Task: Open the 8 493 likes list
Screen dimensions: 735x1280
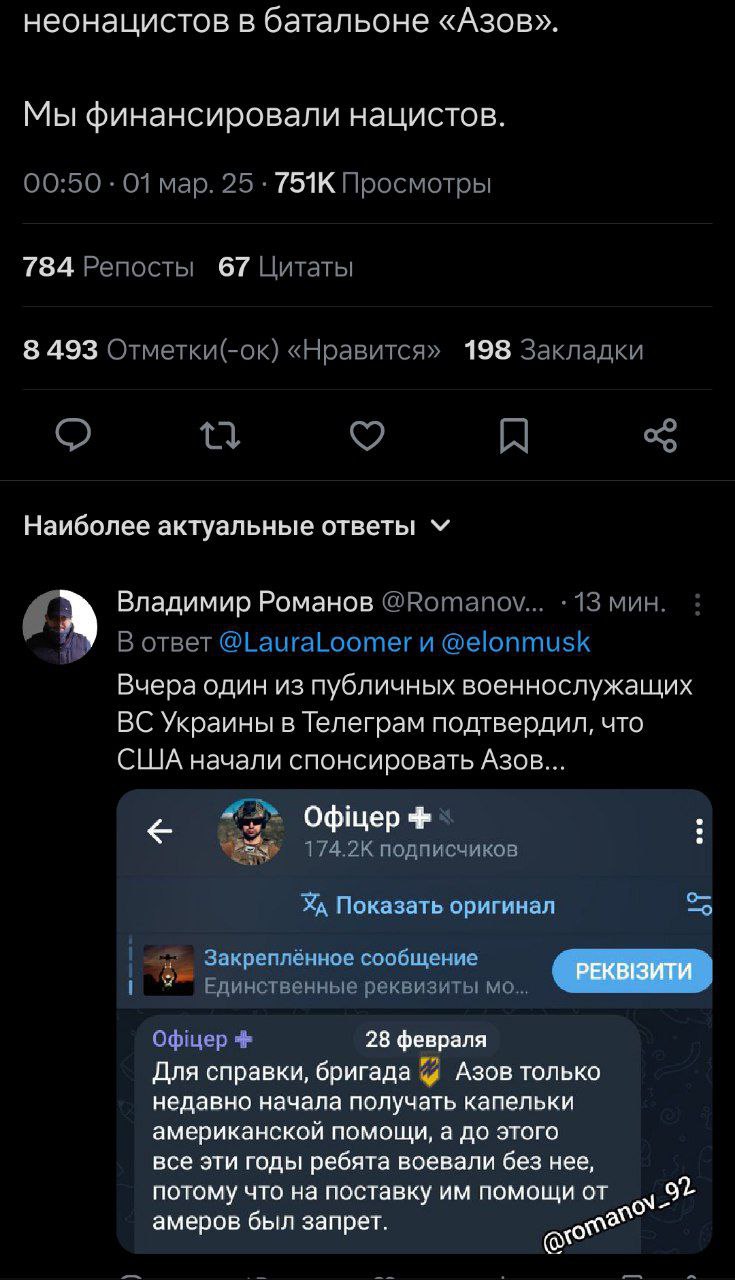Action: 231,350
